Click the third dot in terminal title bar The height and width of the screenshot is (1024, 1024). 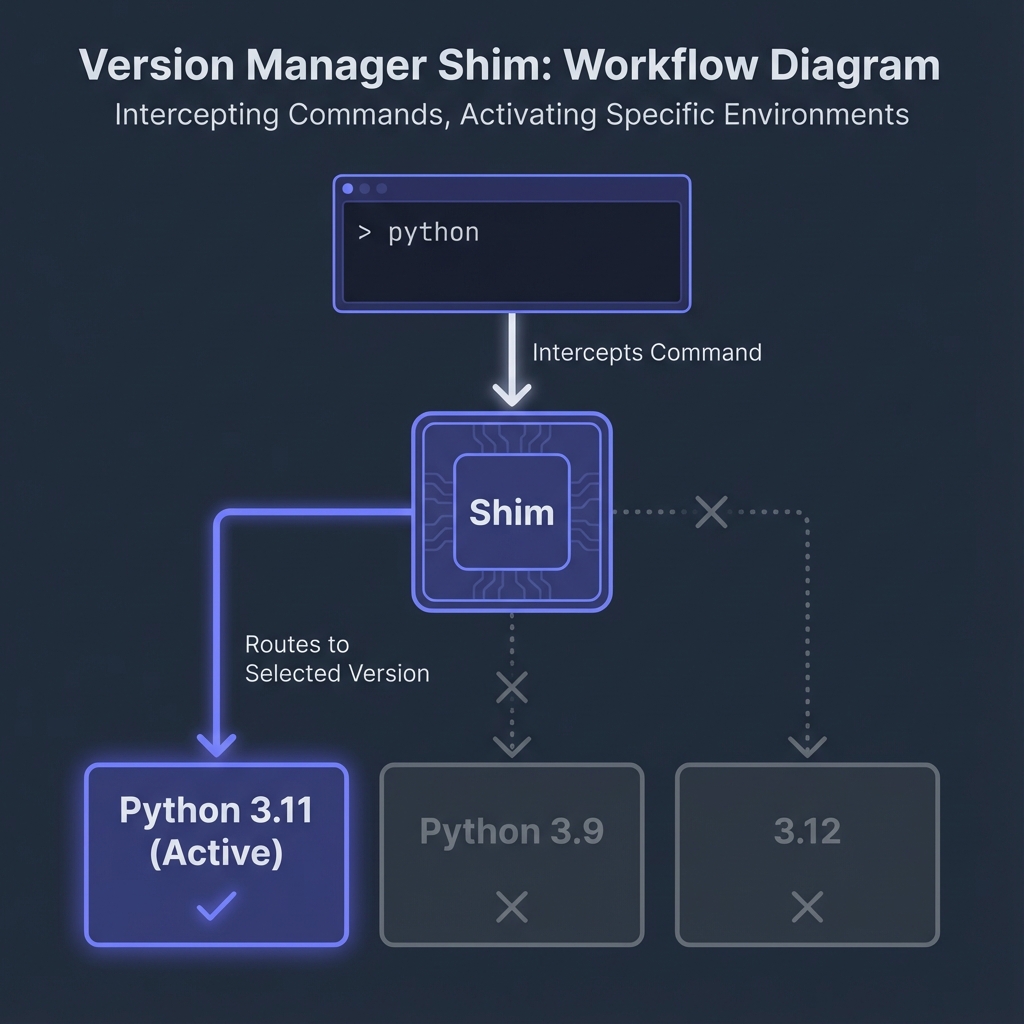click(x=381, y=188)
